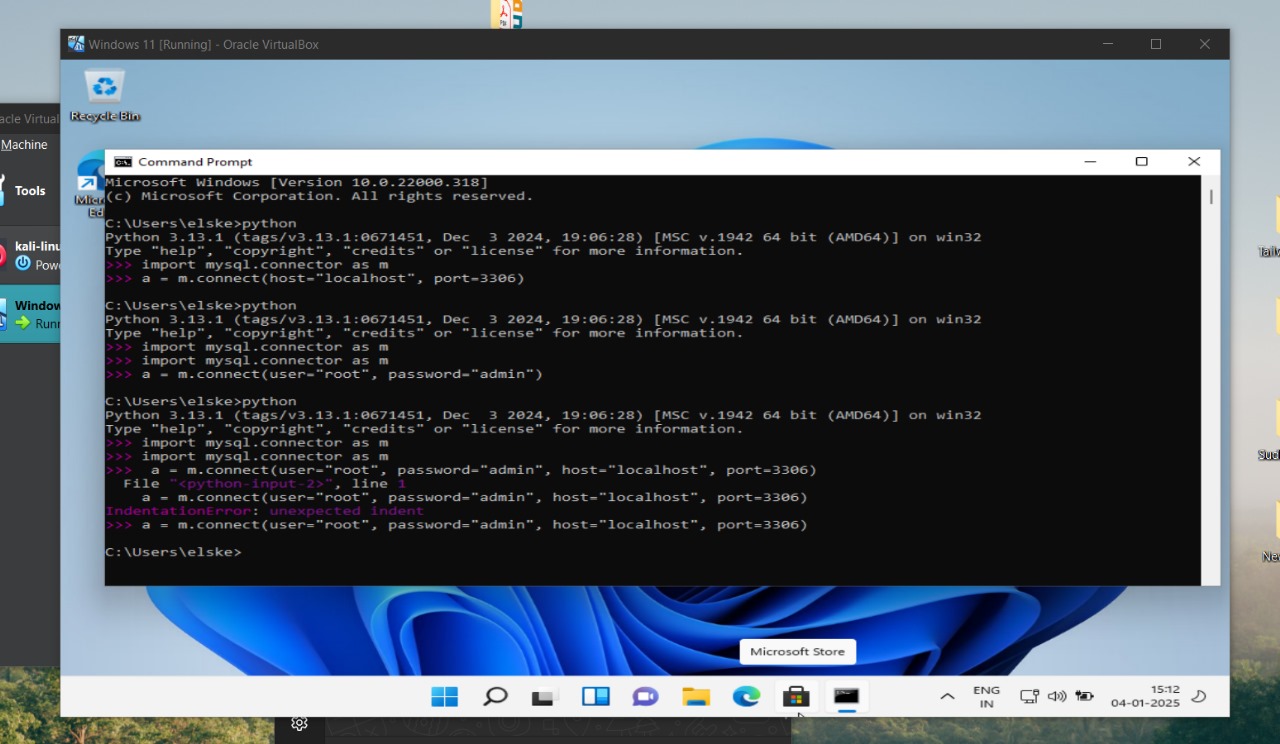Screen dimensions: 1280x744
Task: Toggle the volume speaker tray icon
Action: click(1057, 697)
